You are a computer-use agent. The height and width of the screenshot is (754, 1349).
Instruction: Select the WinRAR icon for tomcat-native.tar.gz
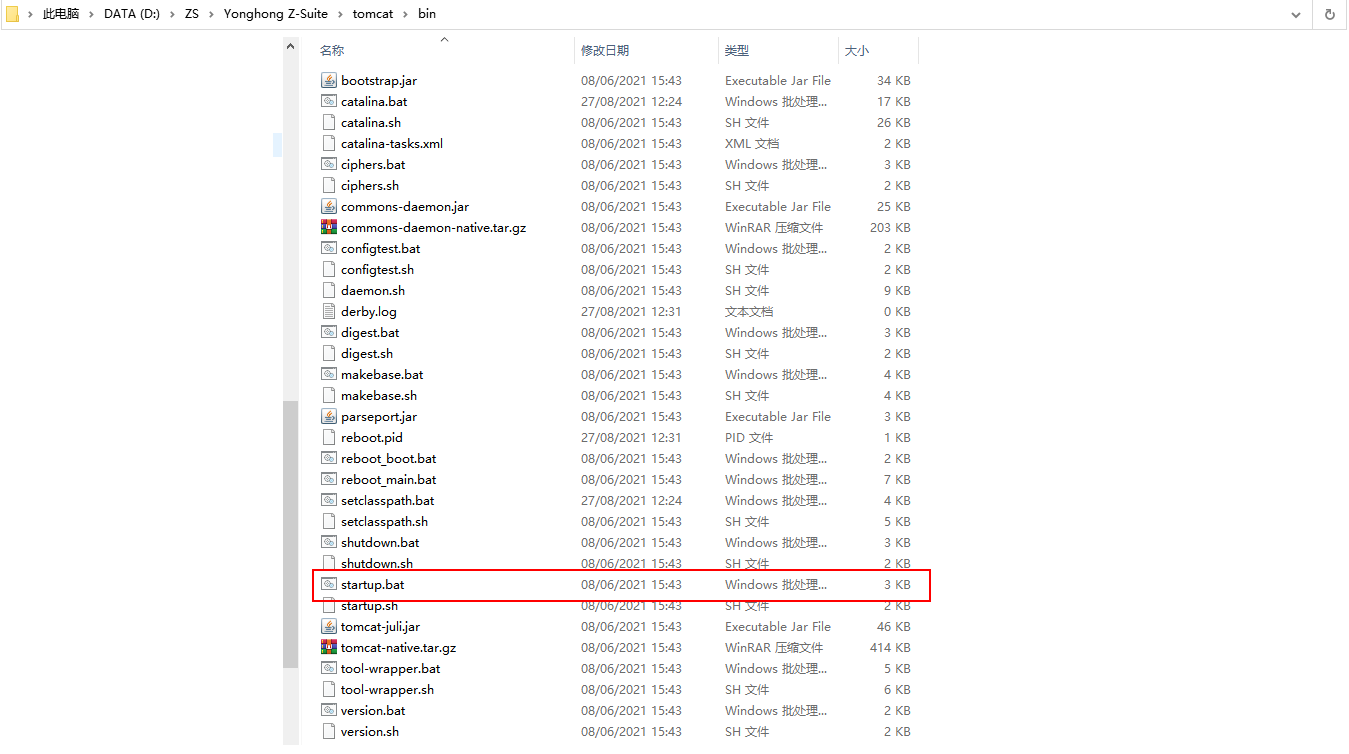[x=329, y=647]
